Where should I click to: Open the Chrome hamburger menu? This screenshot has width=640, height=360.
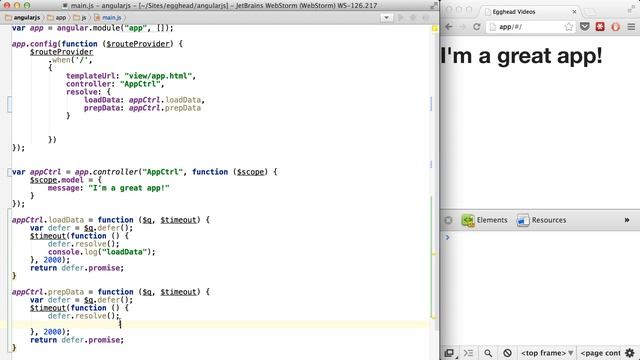pos(631,27)
